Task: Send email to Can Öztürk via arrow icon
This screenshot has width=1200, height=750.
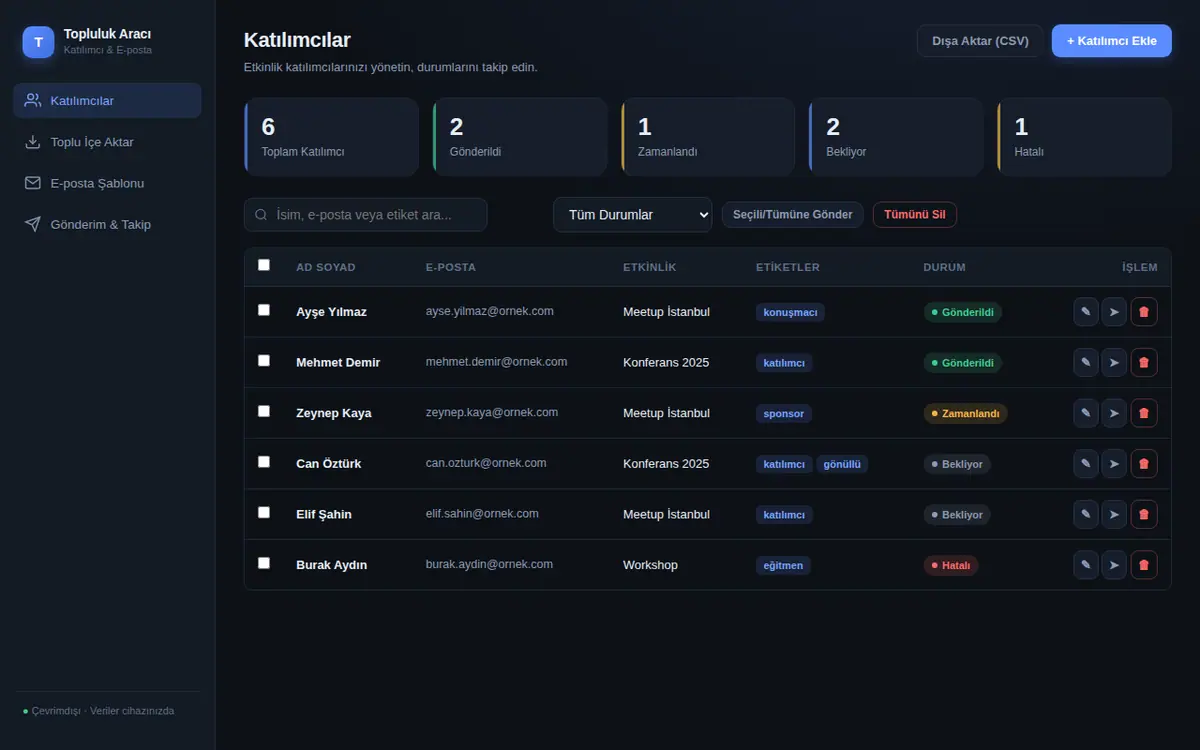Action: (1114, 463)
